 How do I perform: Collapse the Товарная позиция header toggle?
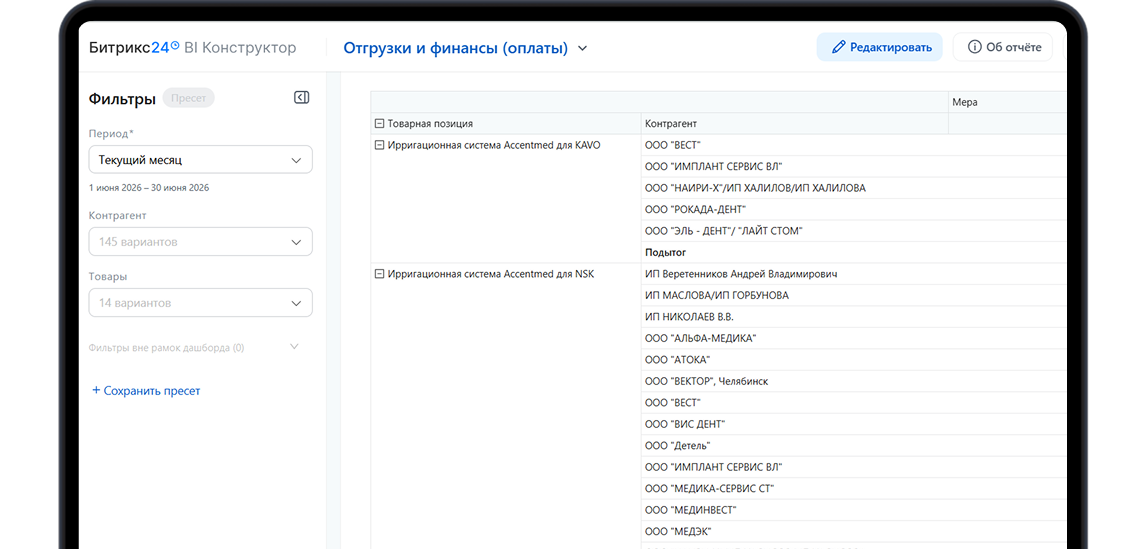tap(379, 124)
